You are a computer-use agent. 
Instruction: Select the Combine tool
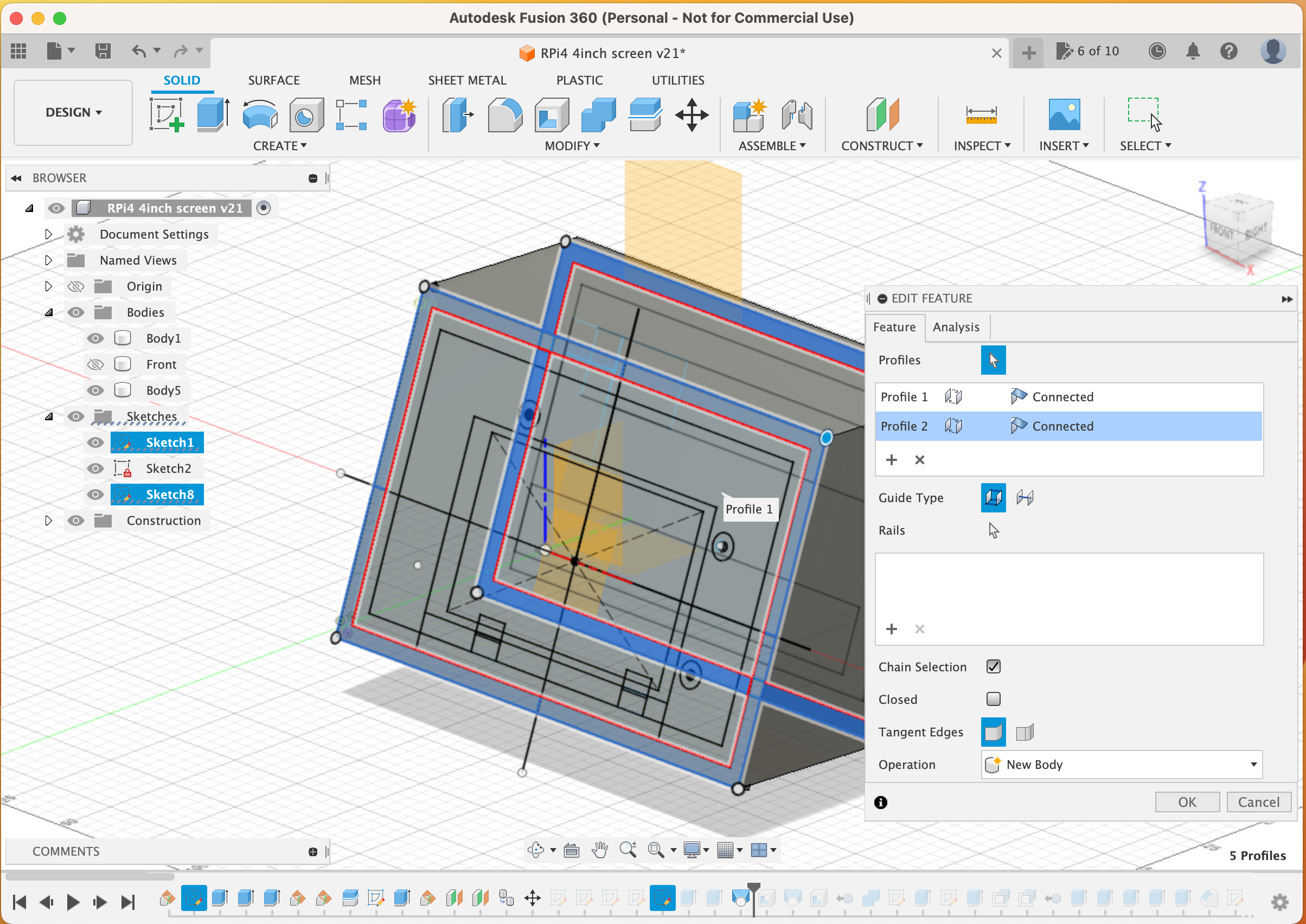pyautogui.click(x=598, y=114)
